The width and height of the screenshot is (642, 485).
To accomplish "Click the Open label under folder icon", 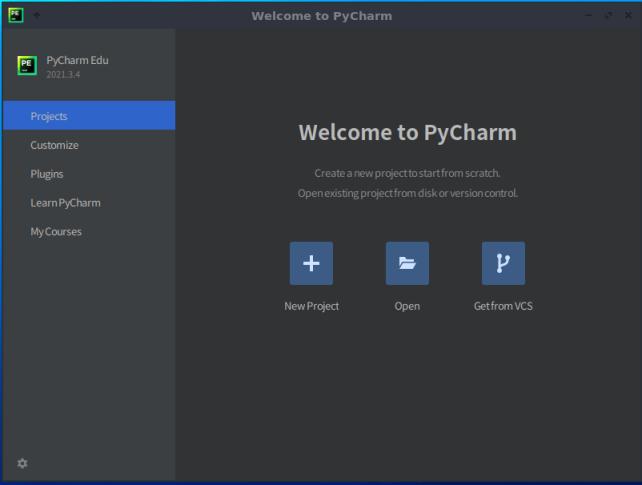I will (x=407, y=306).
